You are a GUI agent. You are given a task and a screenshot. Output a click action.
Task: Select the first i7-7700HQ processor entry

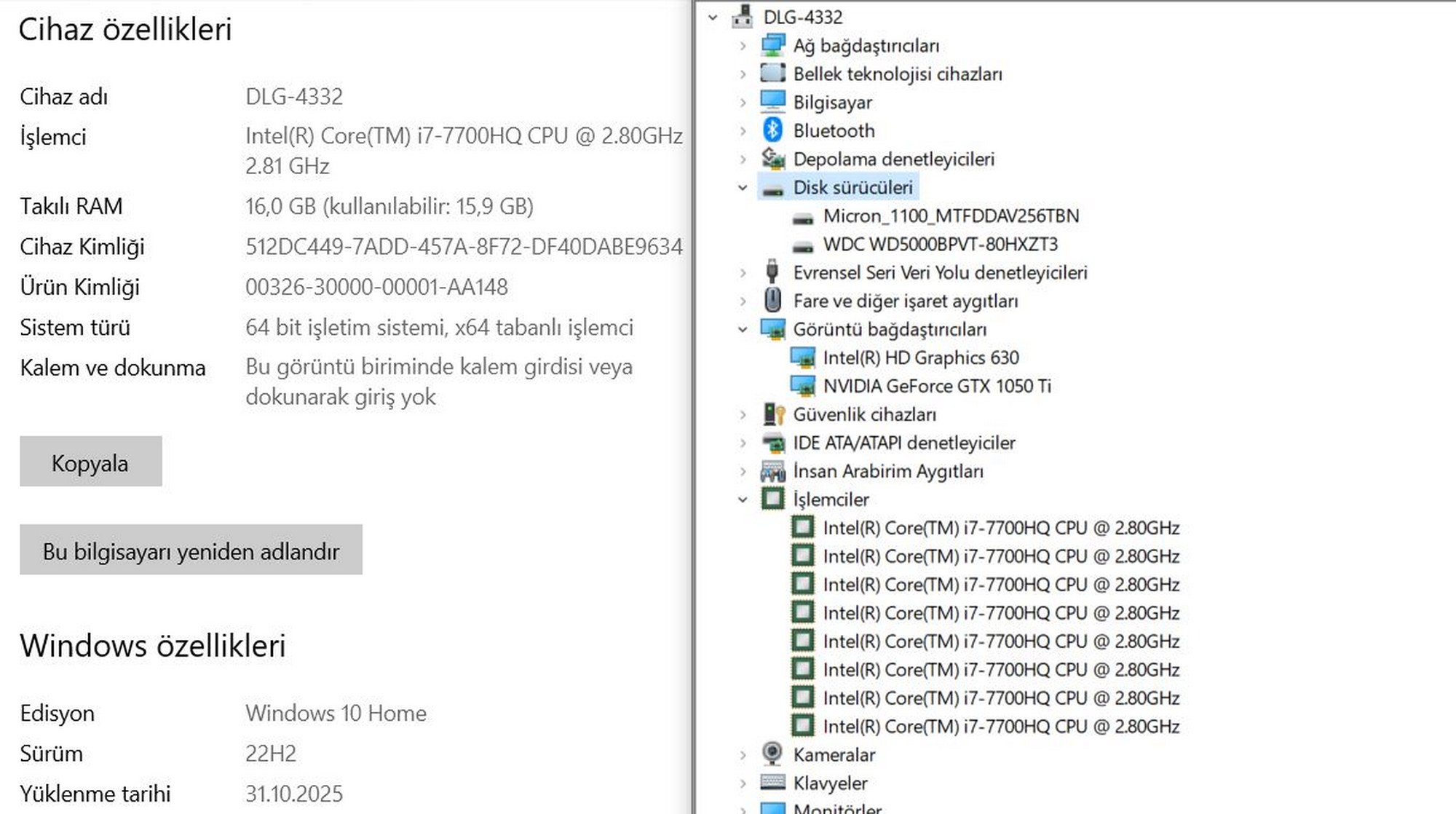[x=1000, y=528]
